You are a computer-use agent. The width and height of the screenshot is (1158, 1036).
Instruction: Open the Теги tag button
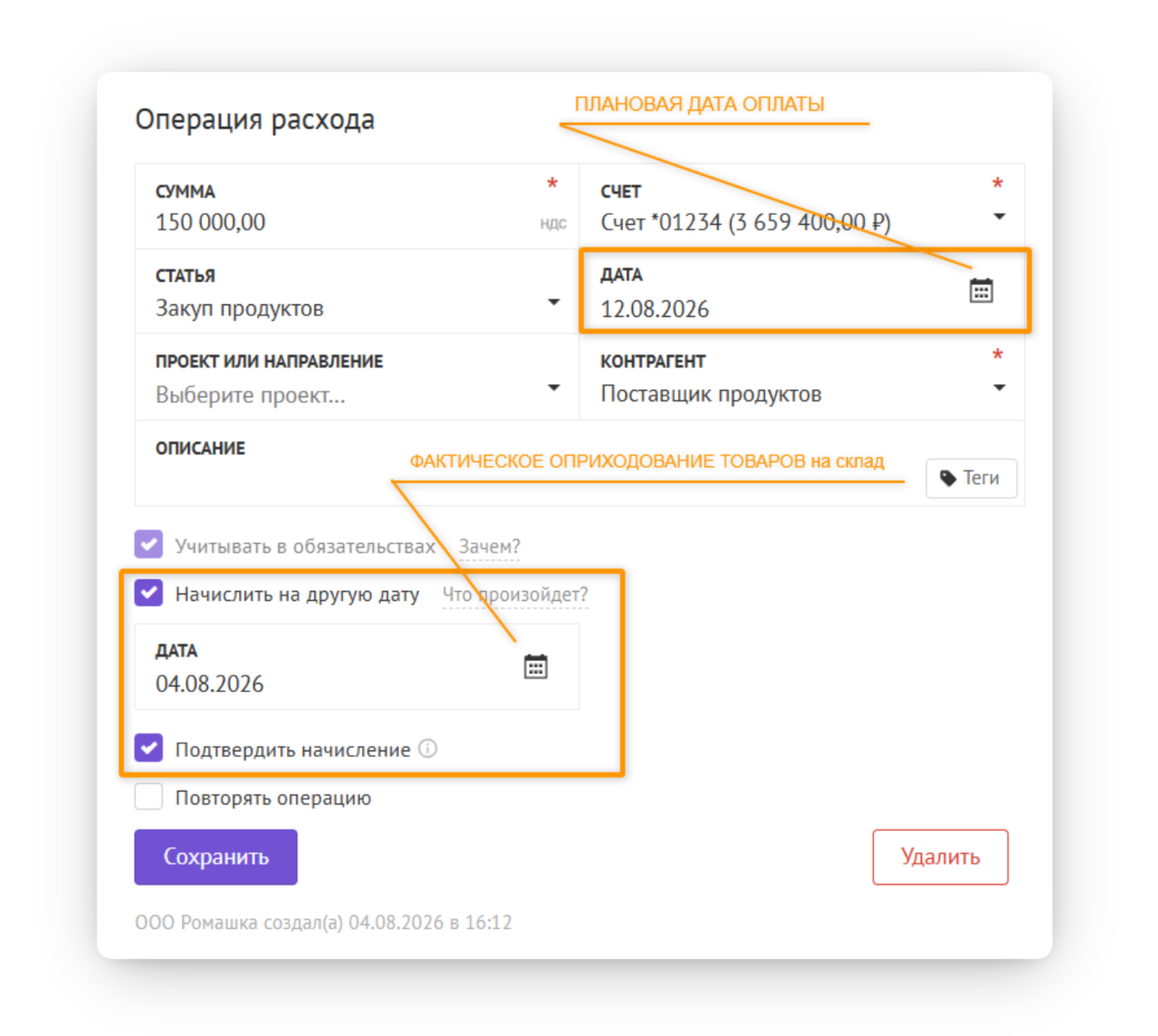point(971,478)
